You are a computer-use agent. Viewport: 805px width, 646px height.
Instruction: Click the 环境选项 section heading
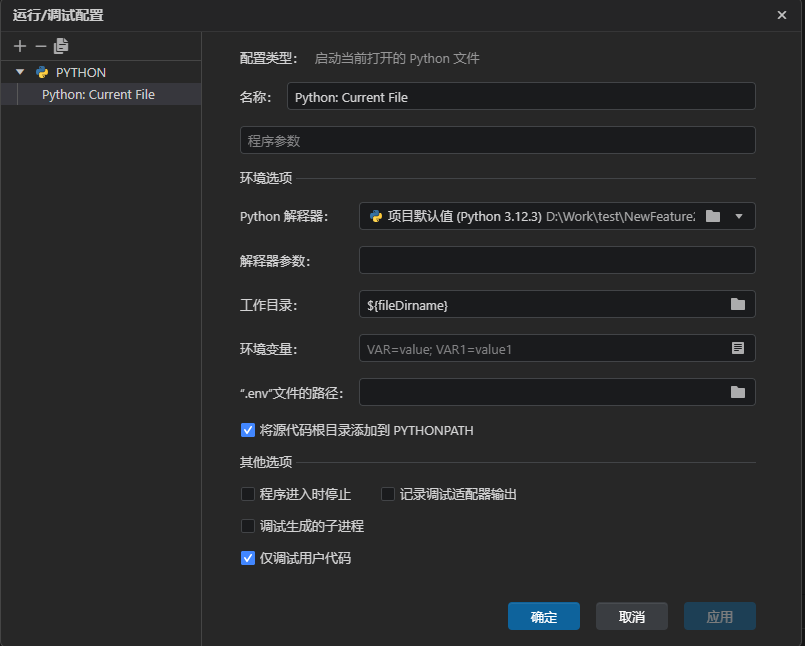click(x=266, y=178)
